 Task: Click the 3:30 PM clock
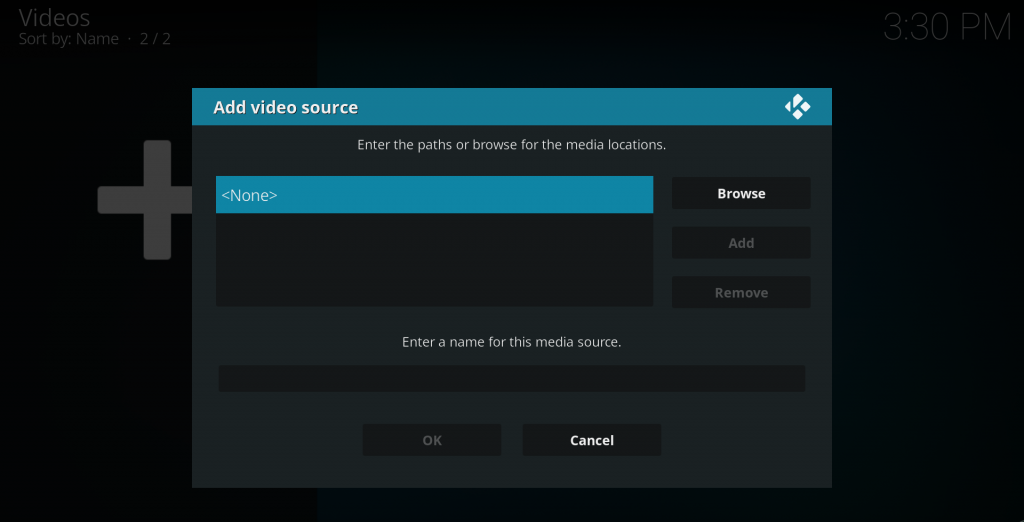(947, 27)
